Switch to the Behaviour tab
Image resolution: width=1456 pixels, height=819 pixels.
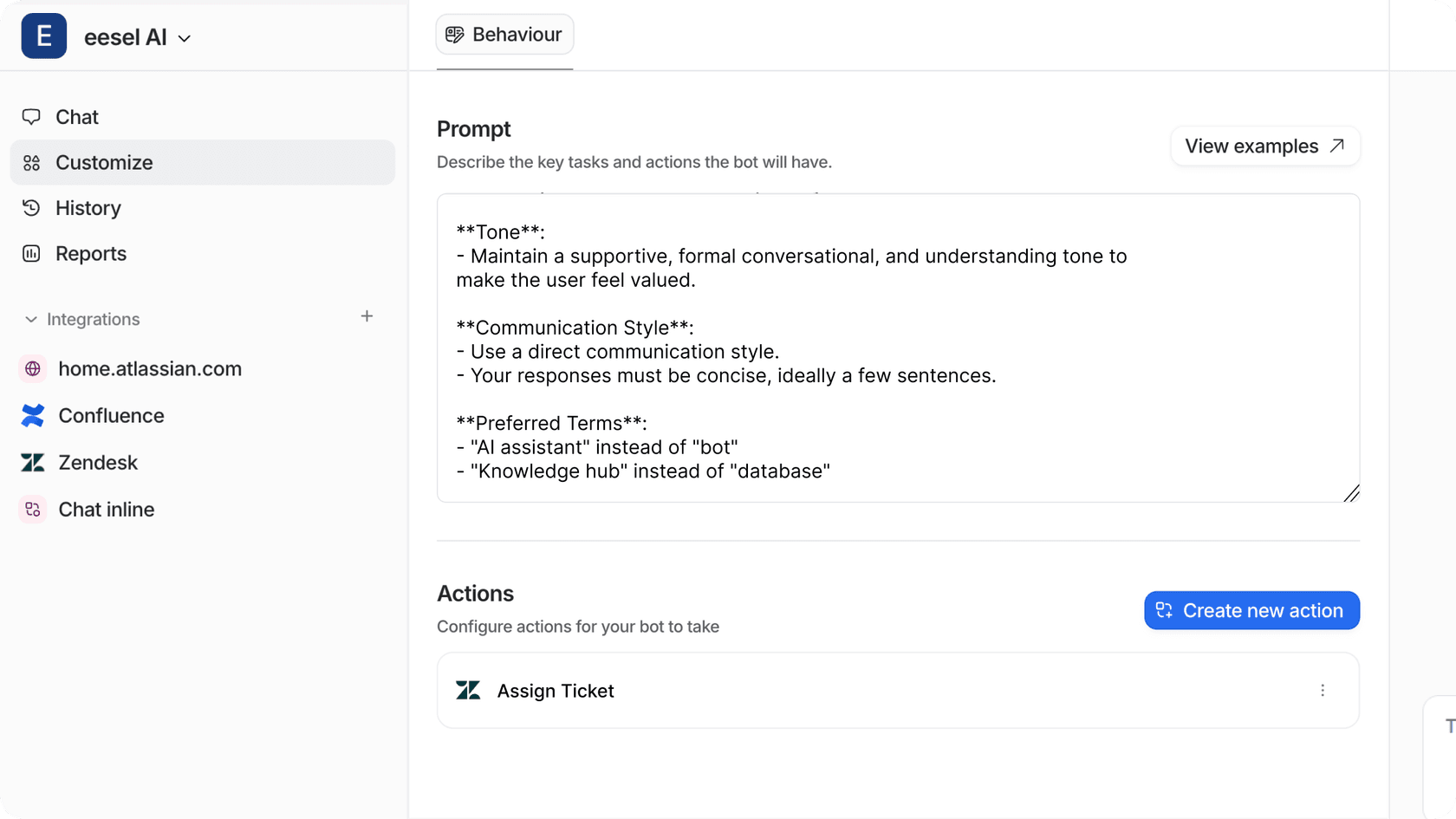coord(504,34)
